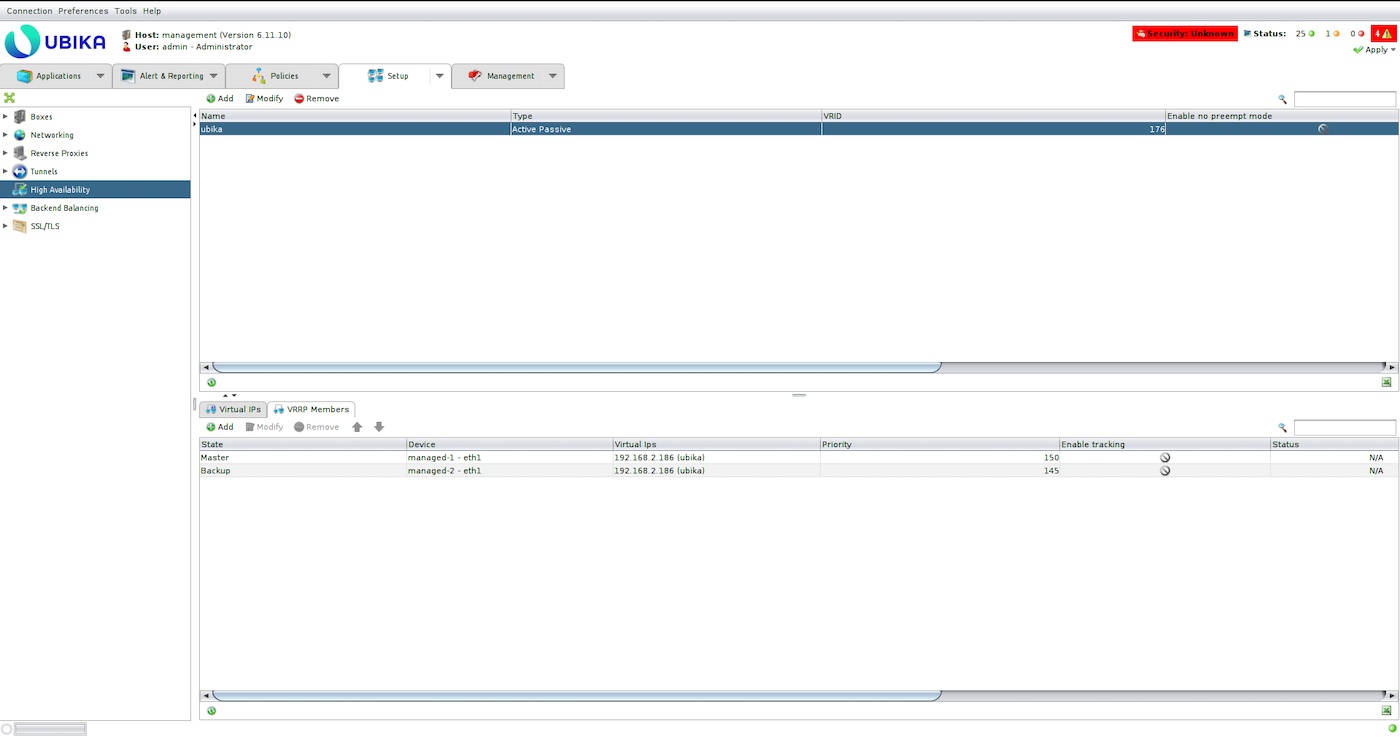Viewport: 1400px width, 737px height.
Task: Click Remove in the upper toolbar
Action: [x=316, y=99]
